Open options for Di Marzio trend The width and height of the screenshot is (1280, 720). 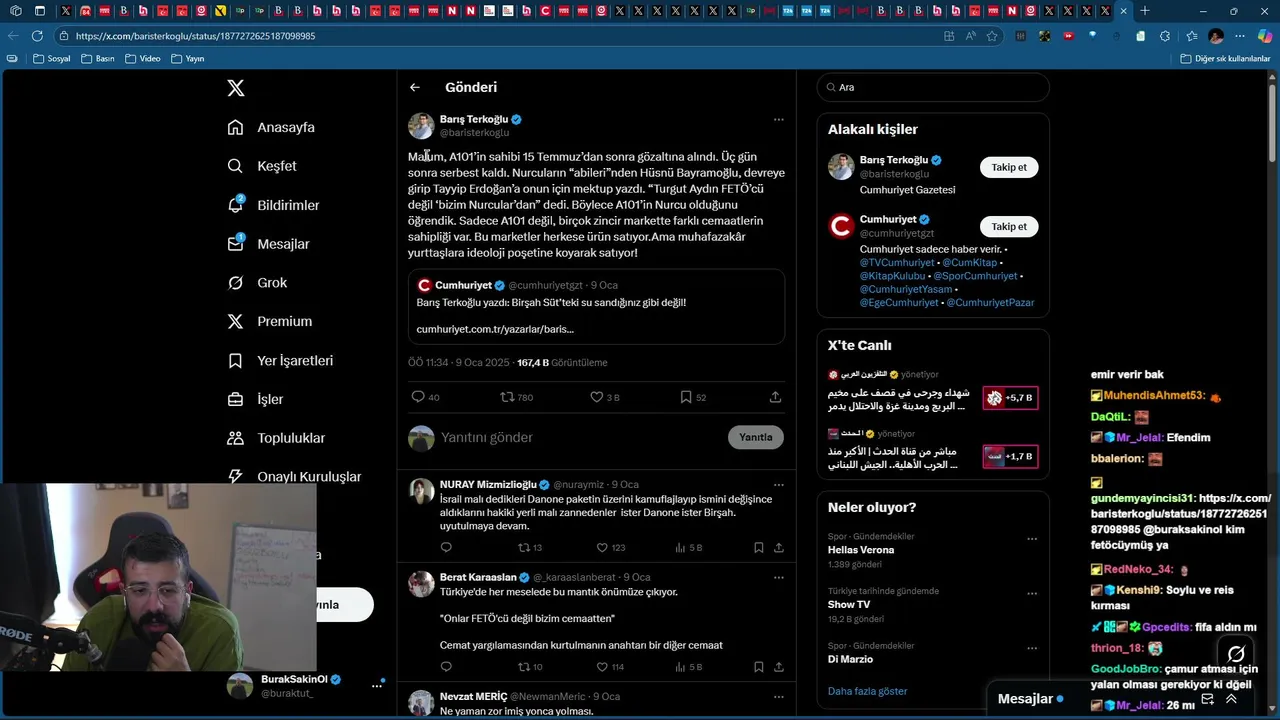[1032, 647]
